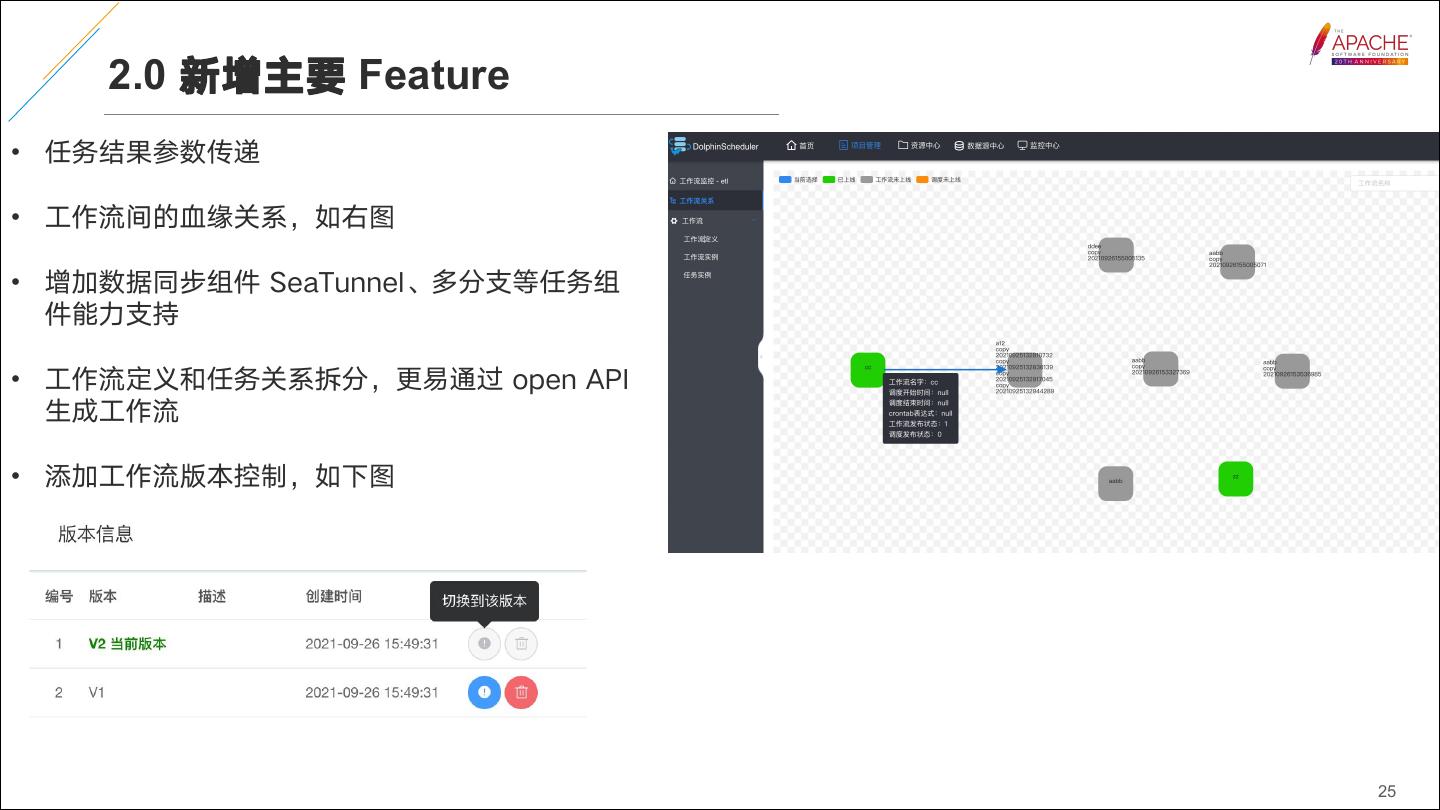Click the Apache Software Foundation logo

pos(1360,45)
